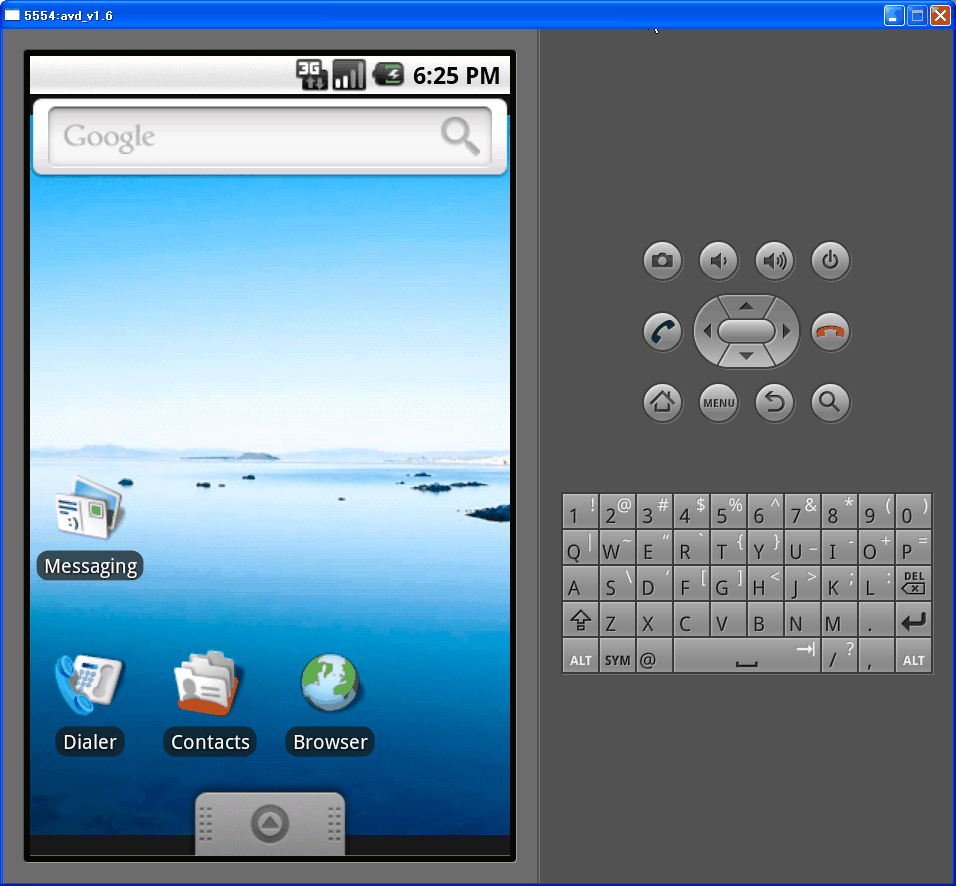This screenshot has width=956, height=886.
Task: Click the period key
Action: point(876,620)
